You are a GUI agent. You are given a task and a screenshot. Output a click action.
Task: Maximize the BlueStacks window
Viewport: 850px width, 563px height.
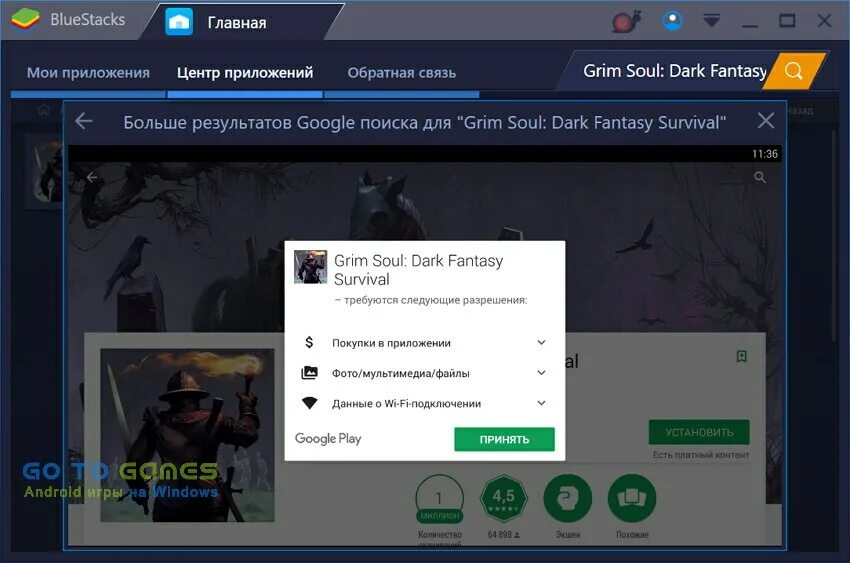pyautogui.click(x=787, y=21)
